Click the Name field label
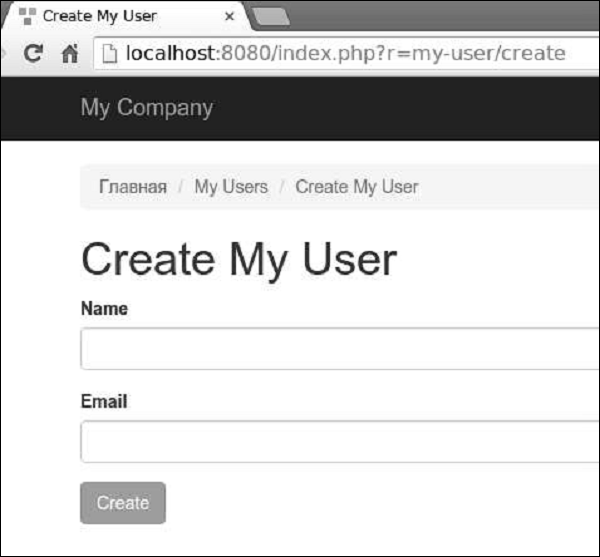 click(104, 309)
